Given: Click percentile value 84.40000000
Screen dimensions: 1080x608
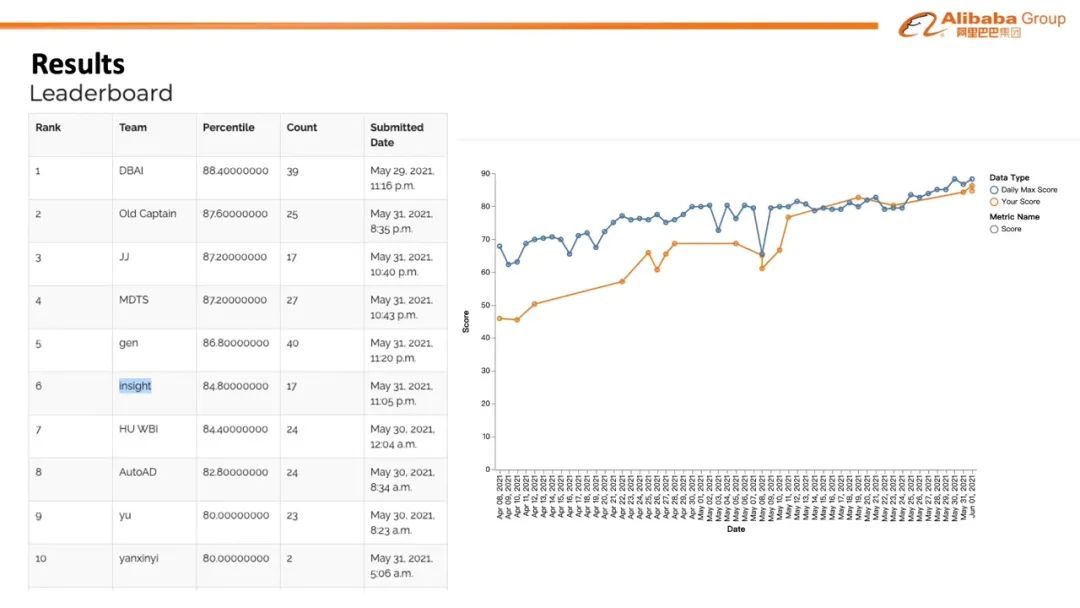Looking at the screenshot, I should [236, 429].
